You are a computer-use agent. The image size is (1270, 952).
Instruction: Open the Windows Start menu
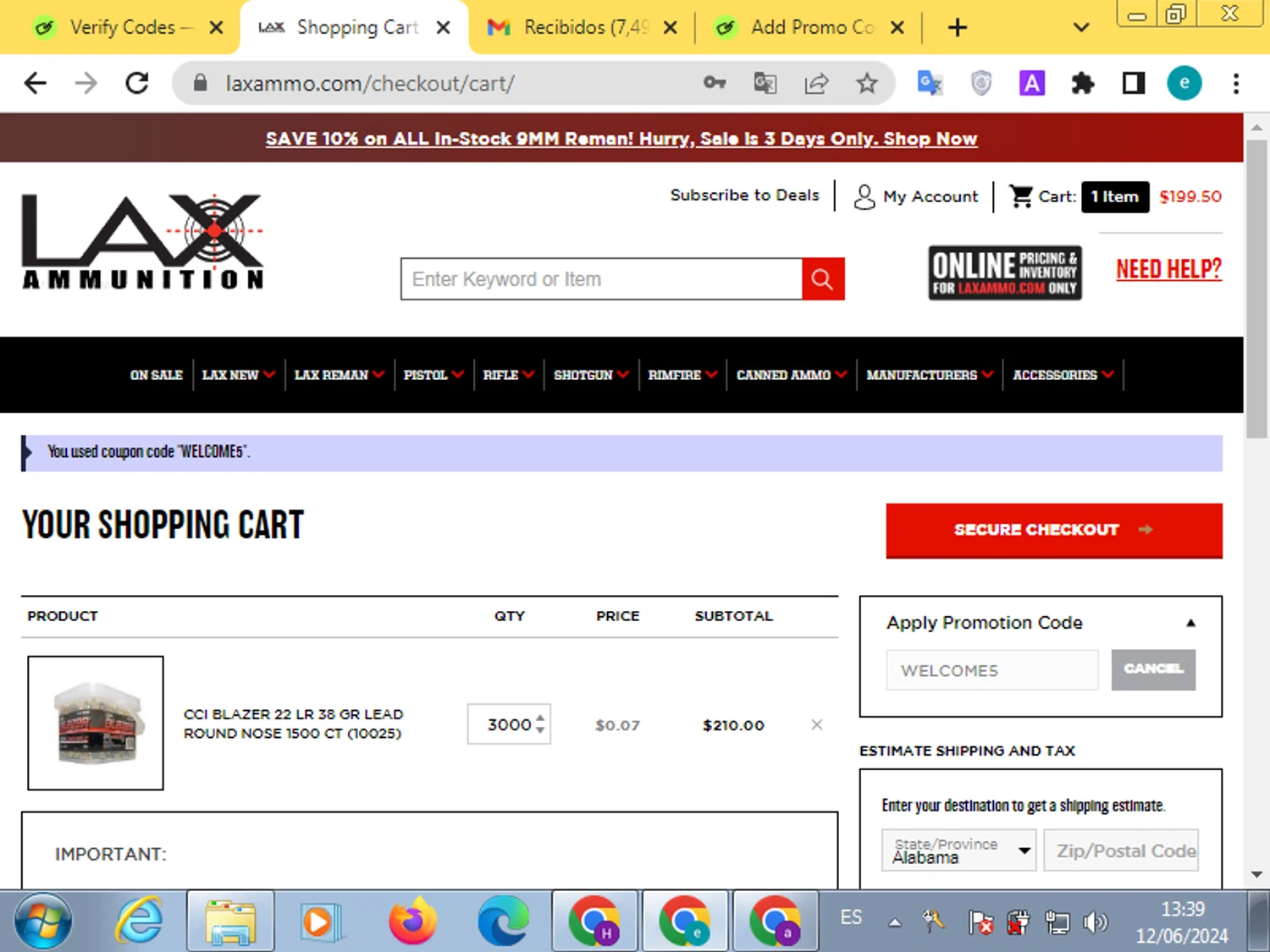42,922
